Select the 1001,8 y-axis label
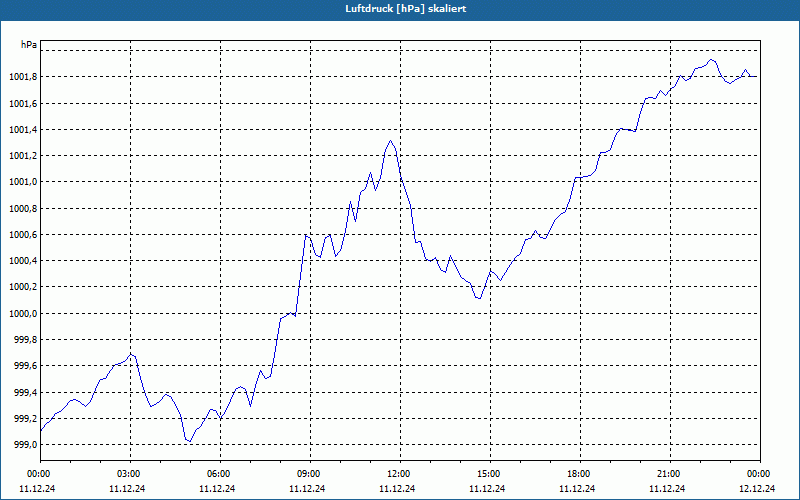800x500 pixels. pos(23,77)
